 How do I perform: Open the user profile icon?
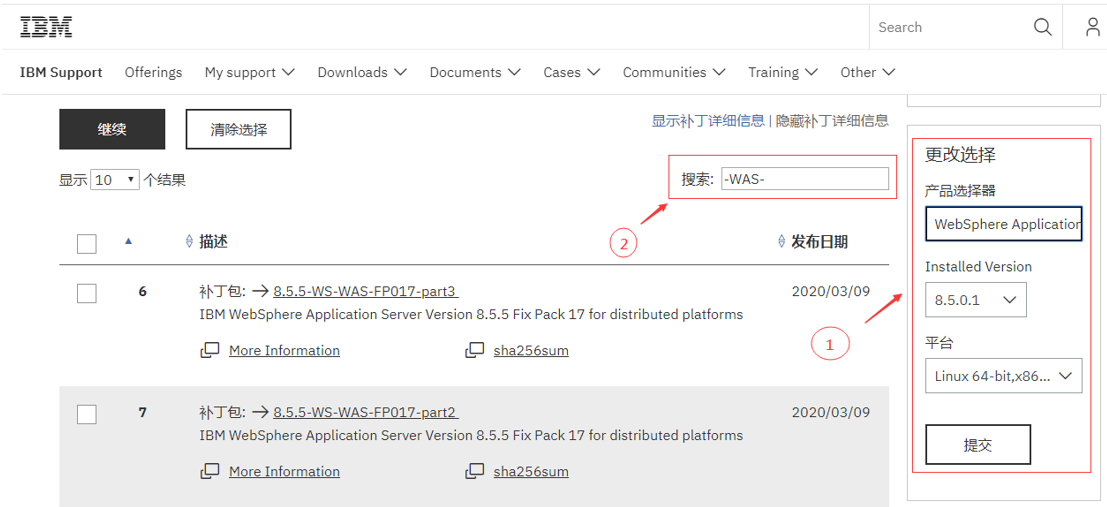pos(1093,27)
